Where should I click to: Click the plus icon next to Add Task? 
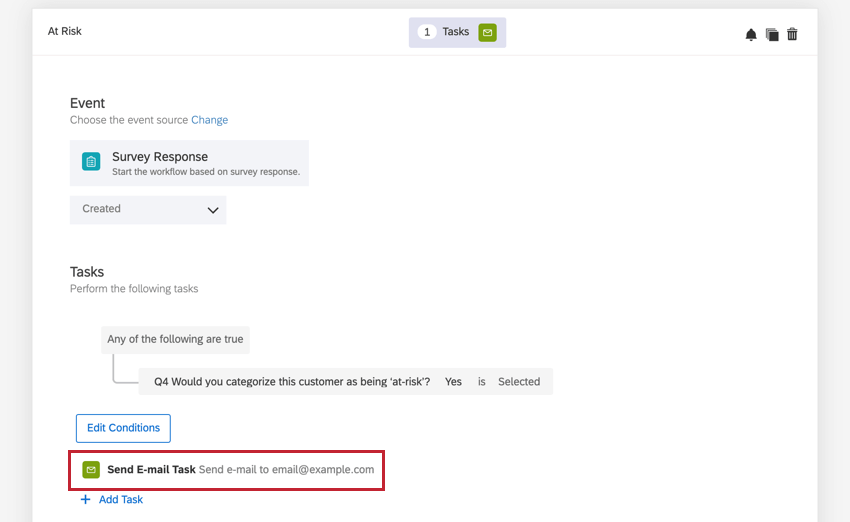[85, 499]
